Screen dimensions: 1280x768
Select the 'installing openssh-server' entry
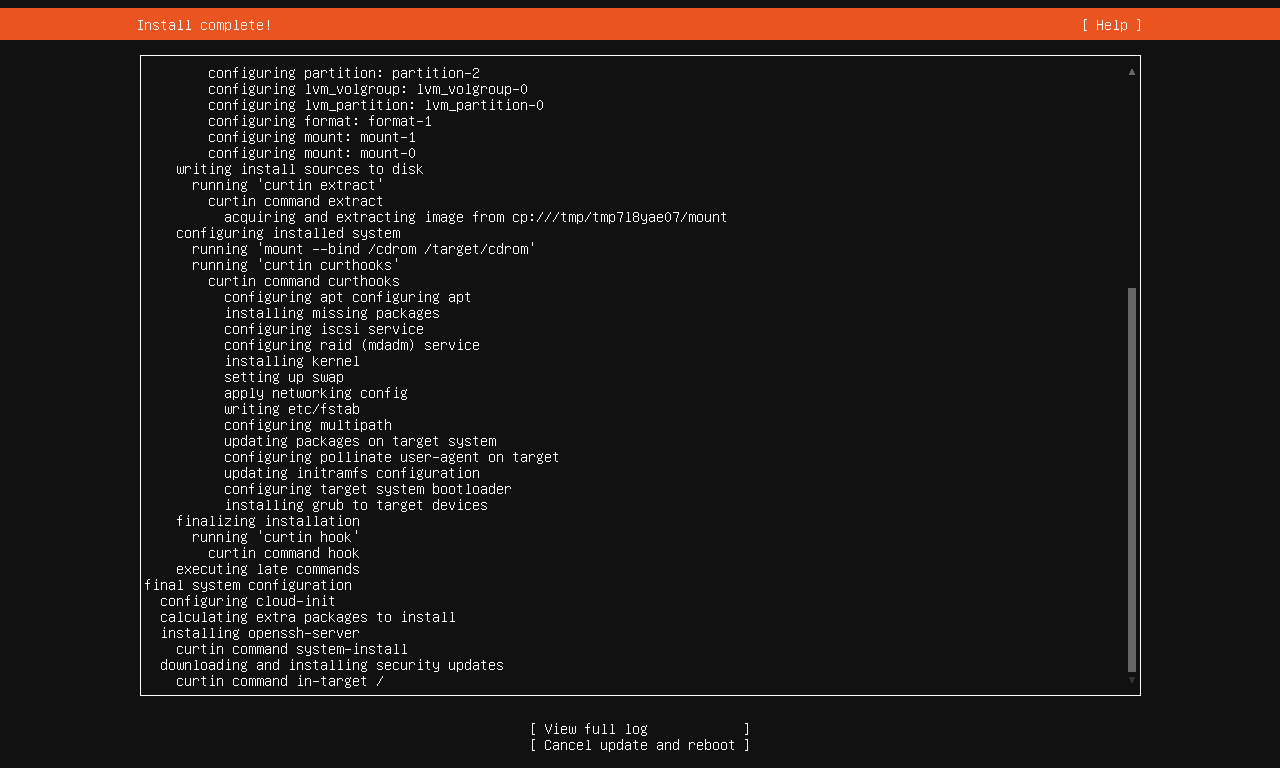click(x=259, y=633)
